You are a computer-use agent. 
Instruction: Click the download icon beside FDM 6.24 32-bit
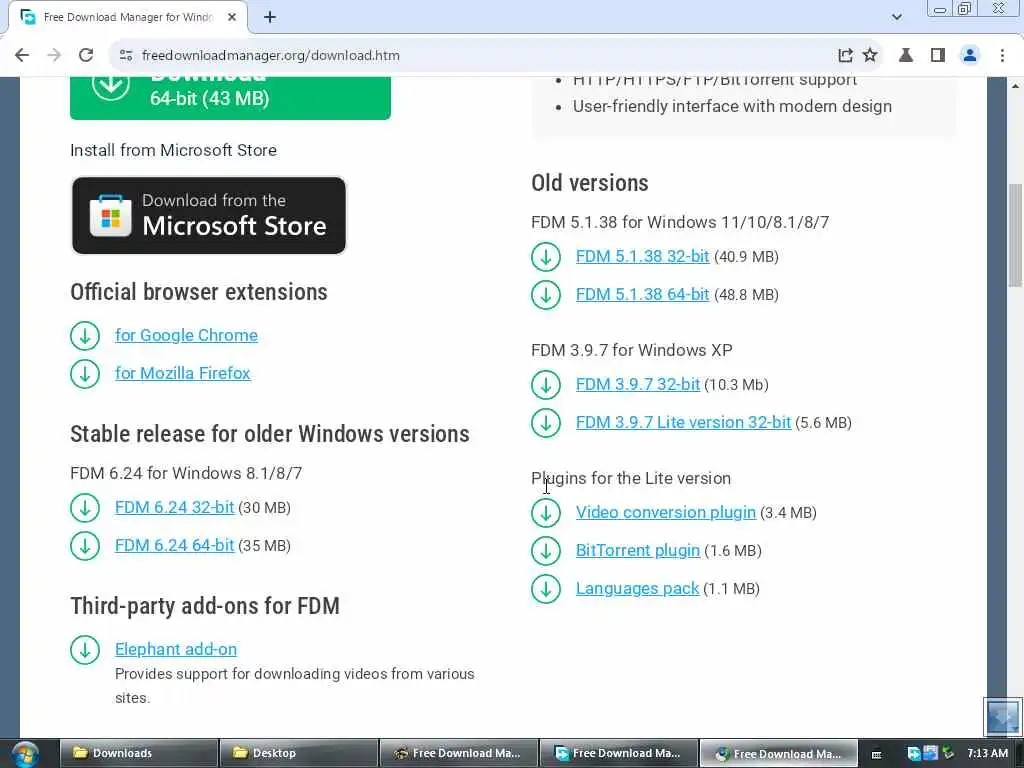point(85,507)
